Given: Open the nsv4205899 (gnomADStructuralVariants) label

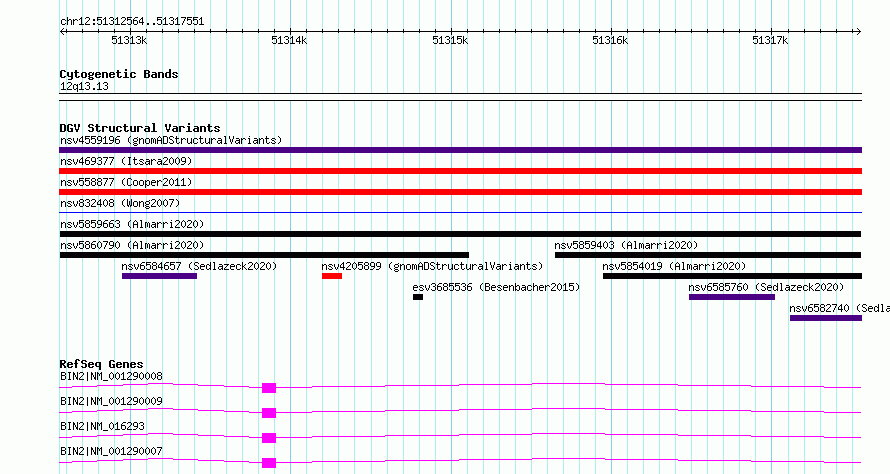Looking at the screenshot, I should [432, 266].
